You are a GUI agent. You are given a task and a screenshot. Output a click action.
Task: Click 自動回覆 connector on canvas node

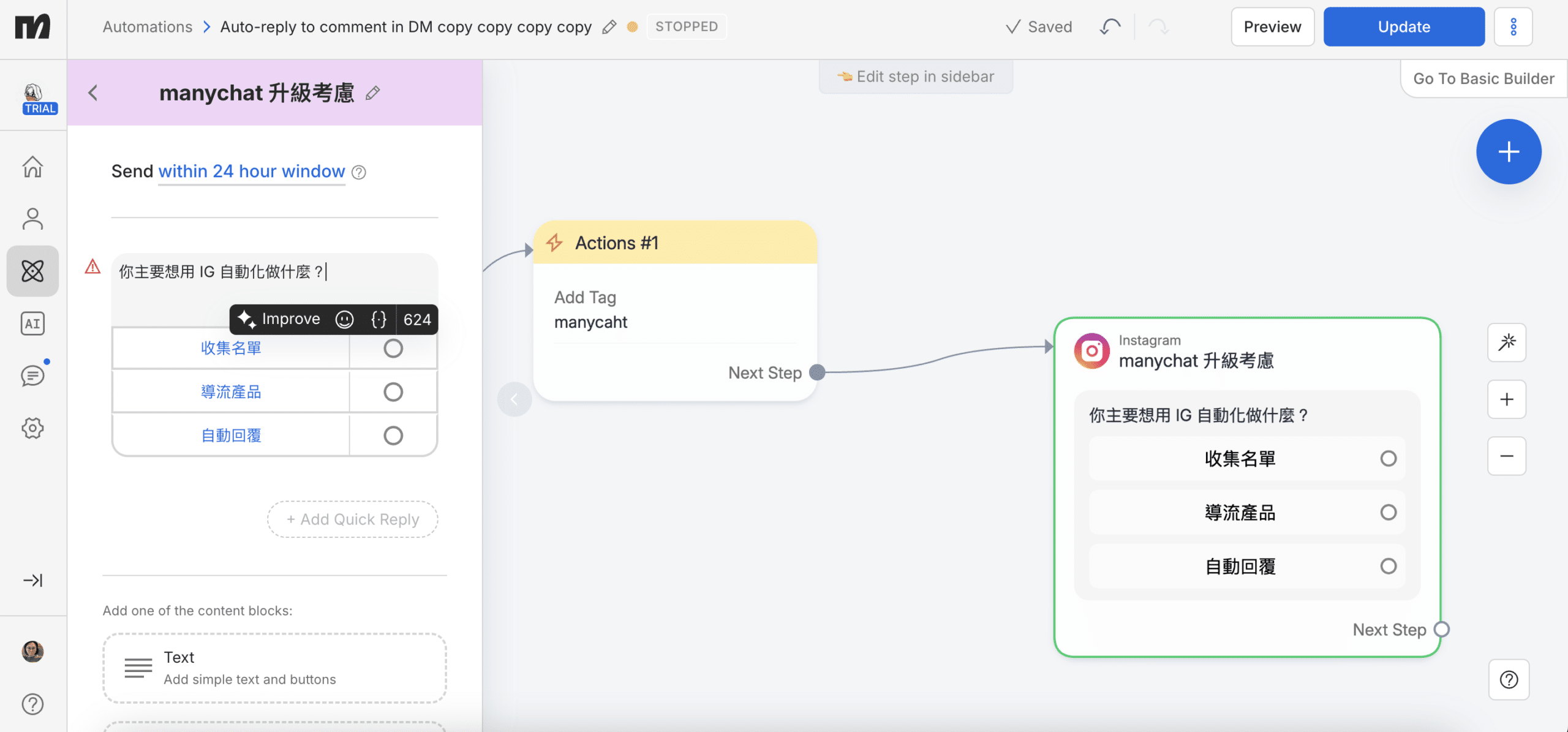tap(1388, 566)
